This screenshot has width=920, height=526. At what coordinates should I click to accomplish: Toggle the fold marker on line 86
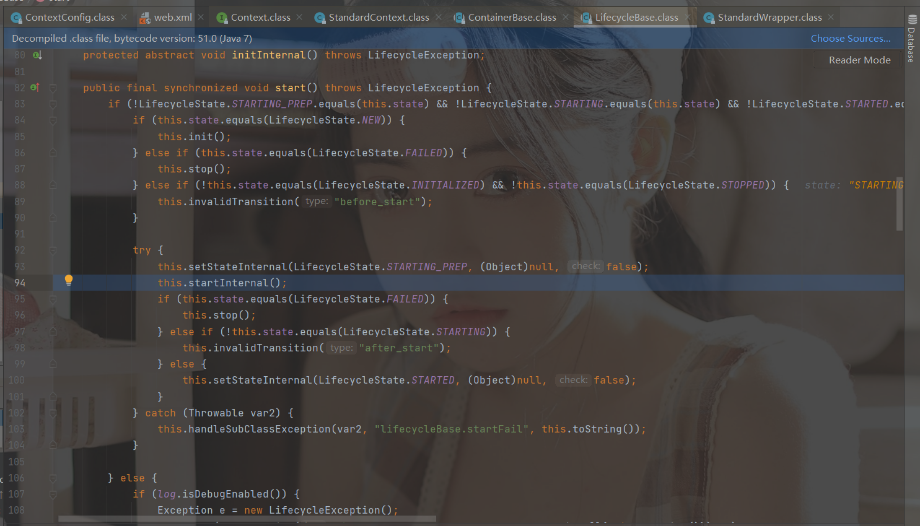coord(53,153)
